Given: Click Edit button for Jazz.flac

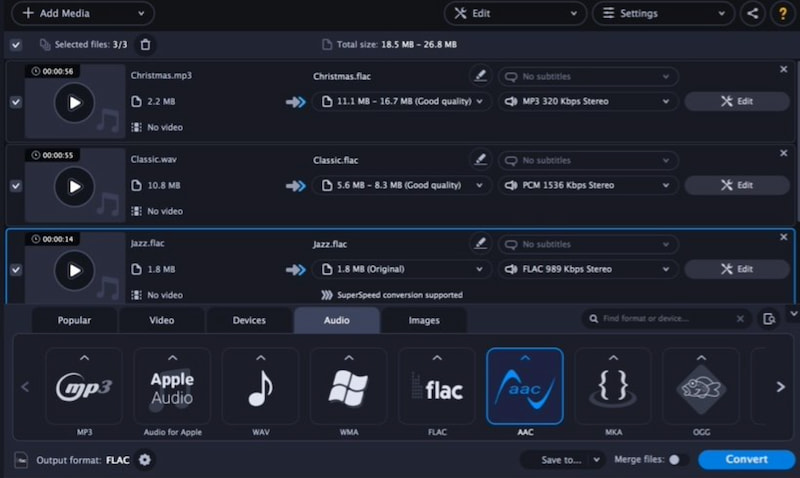Looking at the screenshot, I should click(737, 269).
